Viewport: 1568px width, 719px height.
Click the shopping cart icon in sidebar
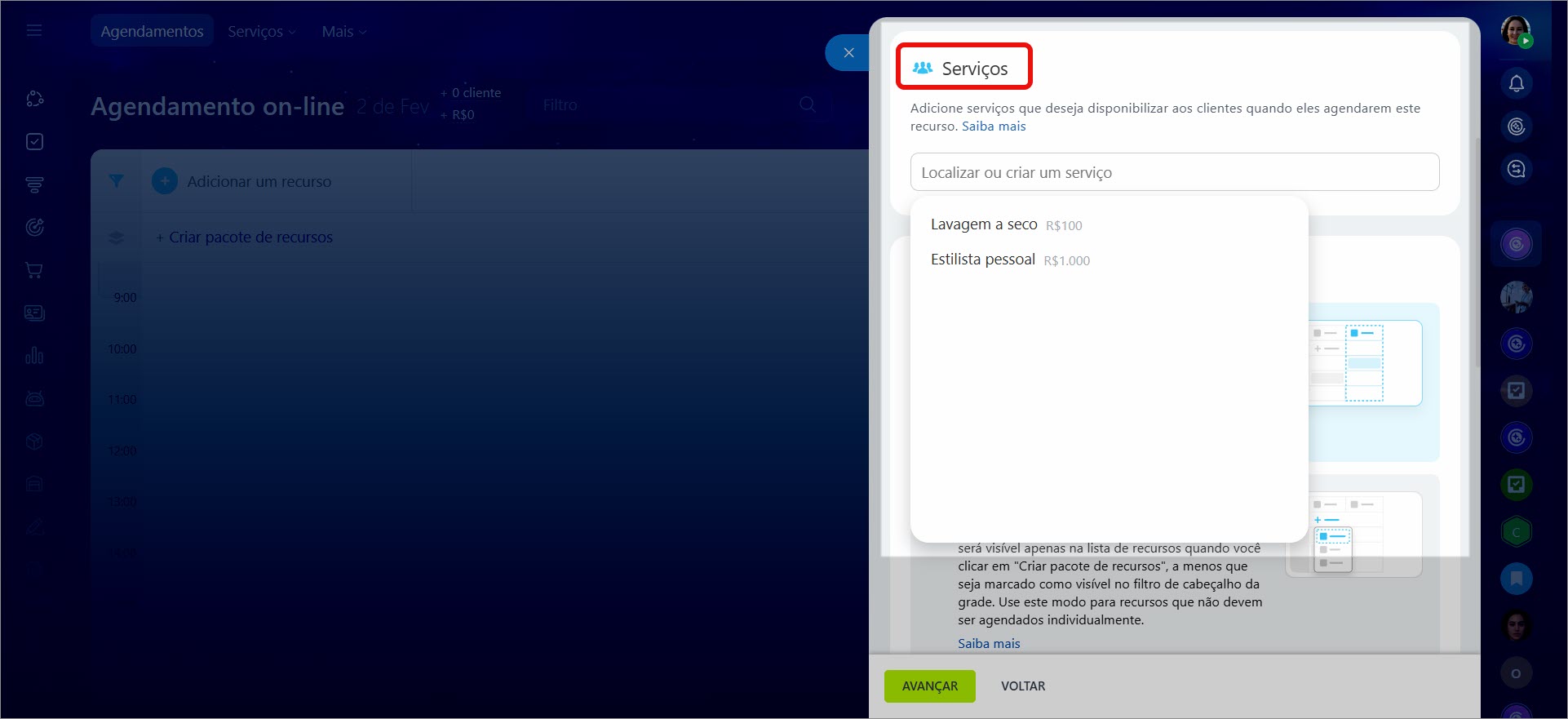pos(34,270)
